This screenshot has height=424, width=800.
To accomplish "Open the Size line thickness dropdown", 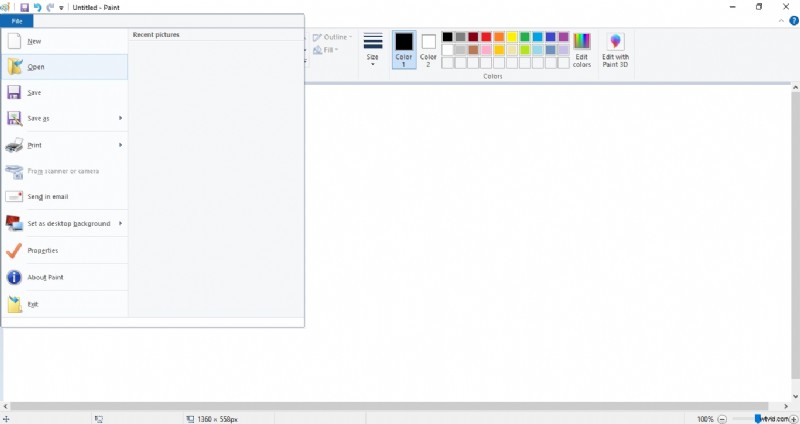I will coord(373,49).
